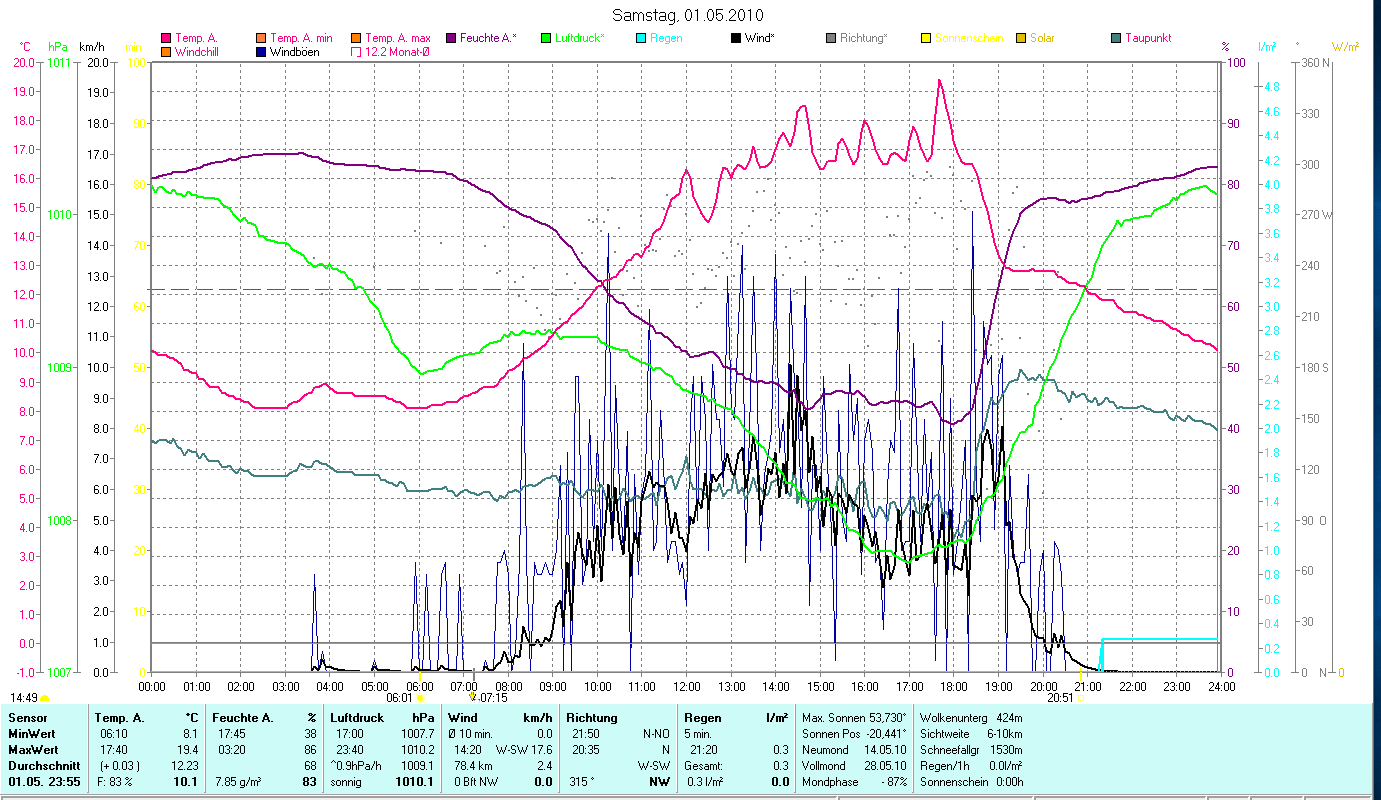Click the black Wind legend icon
Viewport: 1381px width, 800px height.
coord(736,38)
